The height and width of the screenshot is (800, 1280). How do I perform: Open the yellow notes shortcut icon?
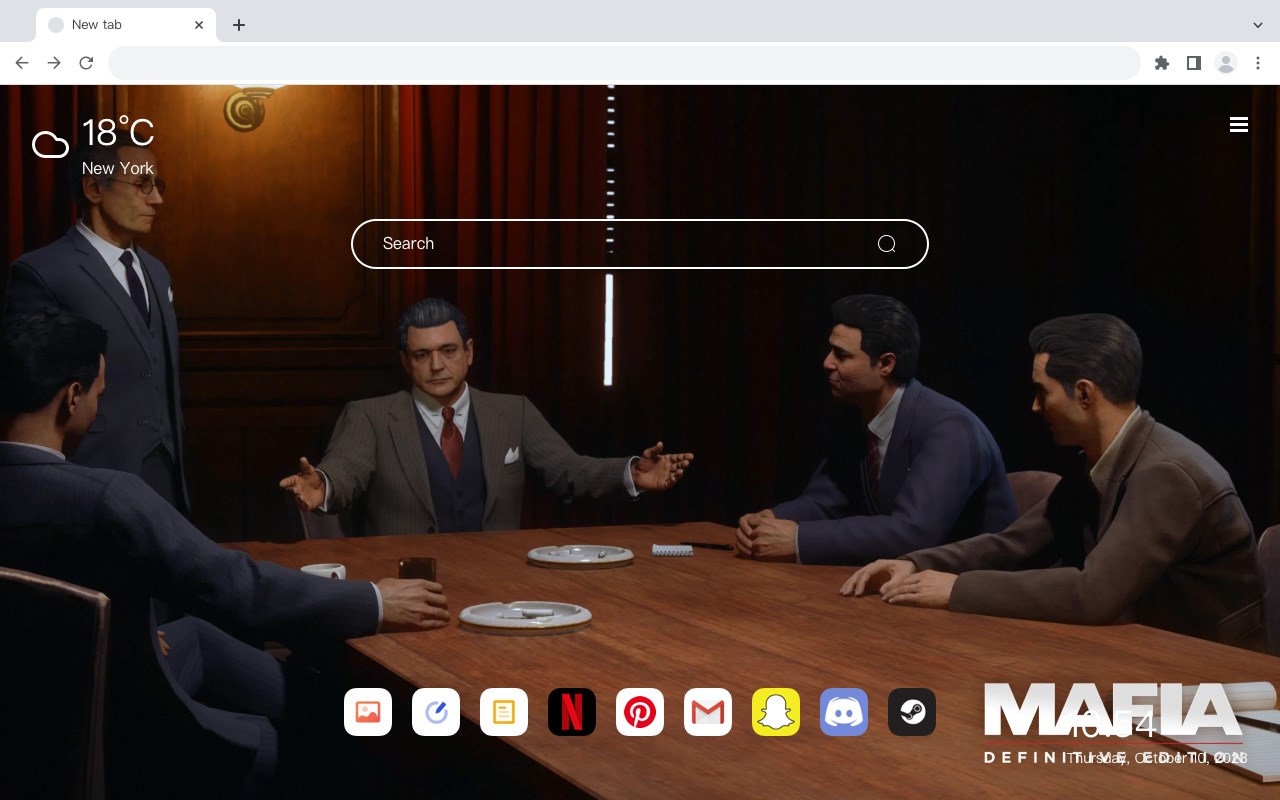coord(504,712)
